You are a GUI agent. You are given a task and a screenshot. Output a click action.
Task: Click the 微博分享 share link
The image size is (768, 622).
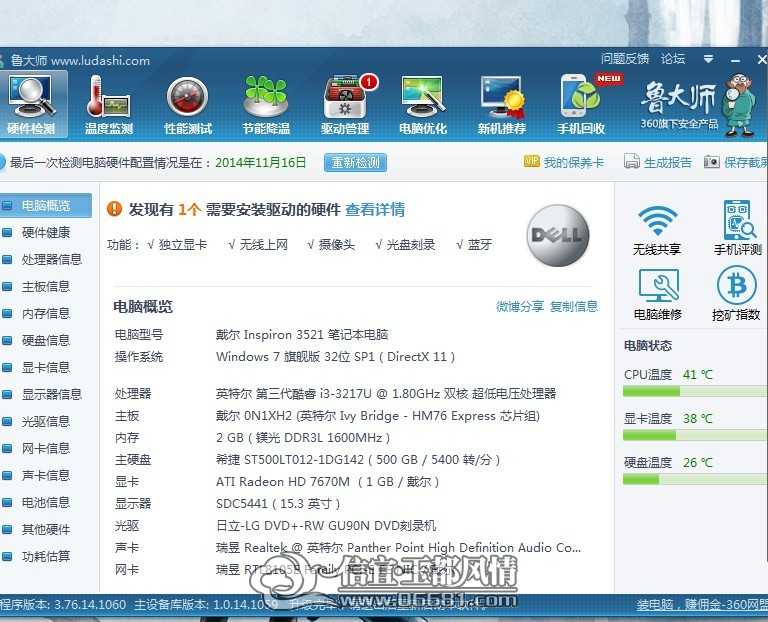coord(520,307)
